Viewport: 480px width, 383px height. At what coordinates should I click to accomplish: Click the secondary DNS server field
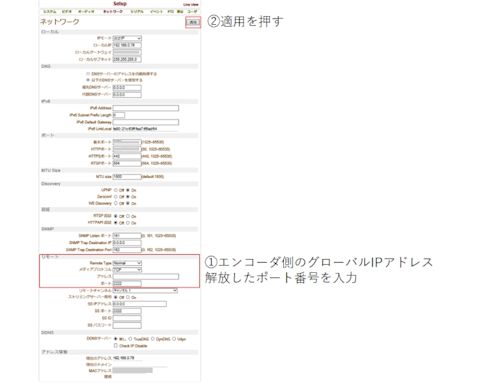point(127,95)
